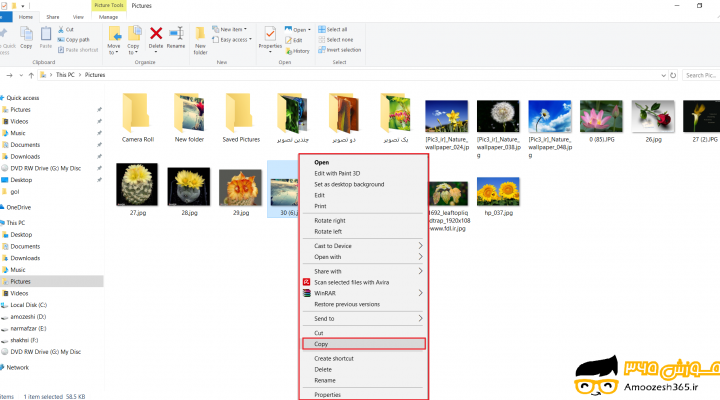720x400 pixels.
Task: Open file History from ribbon
Action: pos(298,51)
